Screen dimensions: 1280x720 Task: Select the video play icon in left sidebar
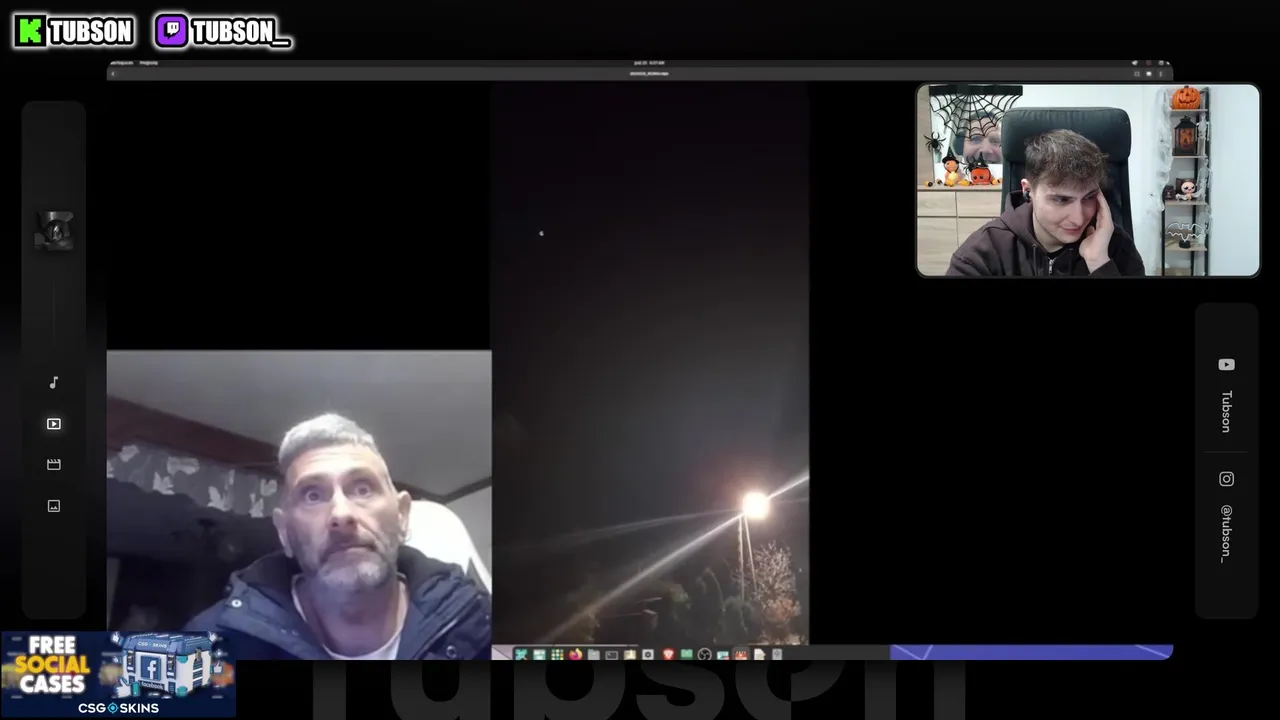[54, 424]
